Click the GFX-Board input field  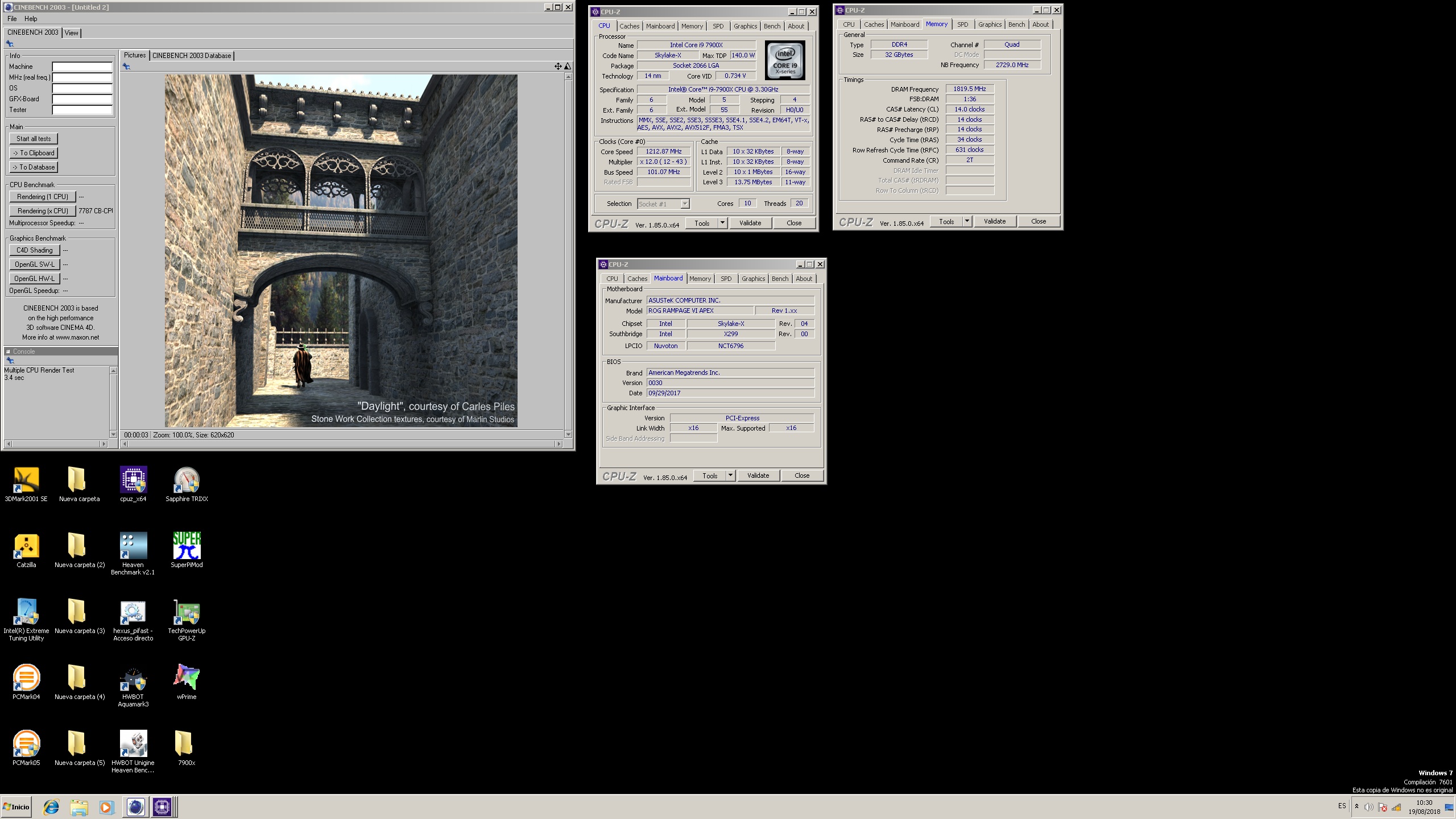click(x=82, y=99)
